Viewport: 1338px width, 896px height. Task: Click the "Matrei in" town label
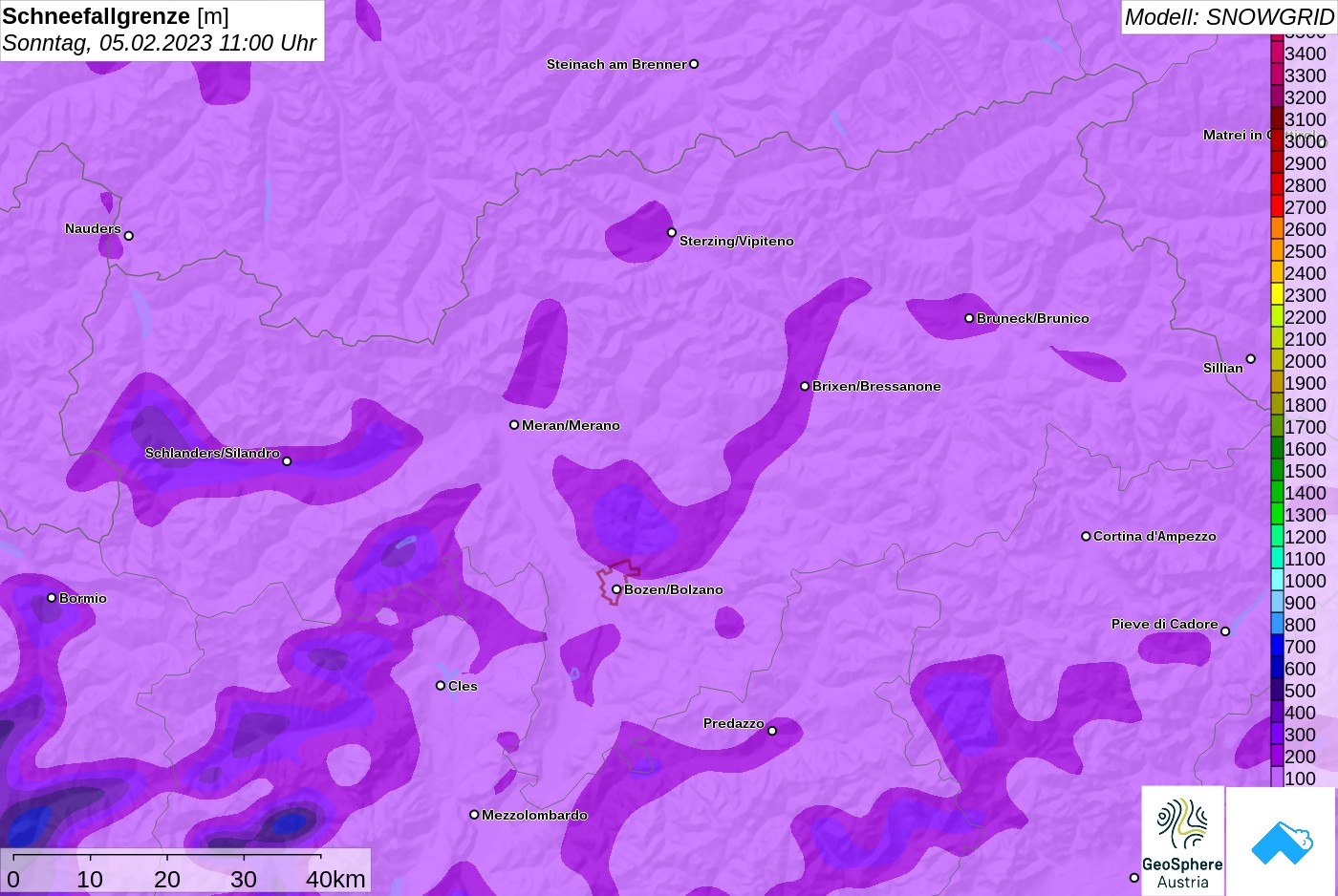(x=1232, y=135)
